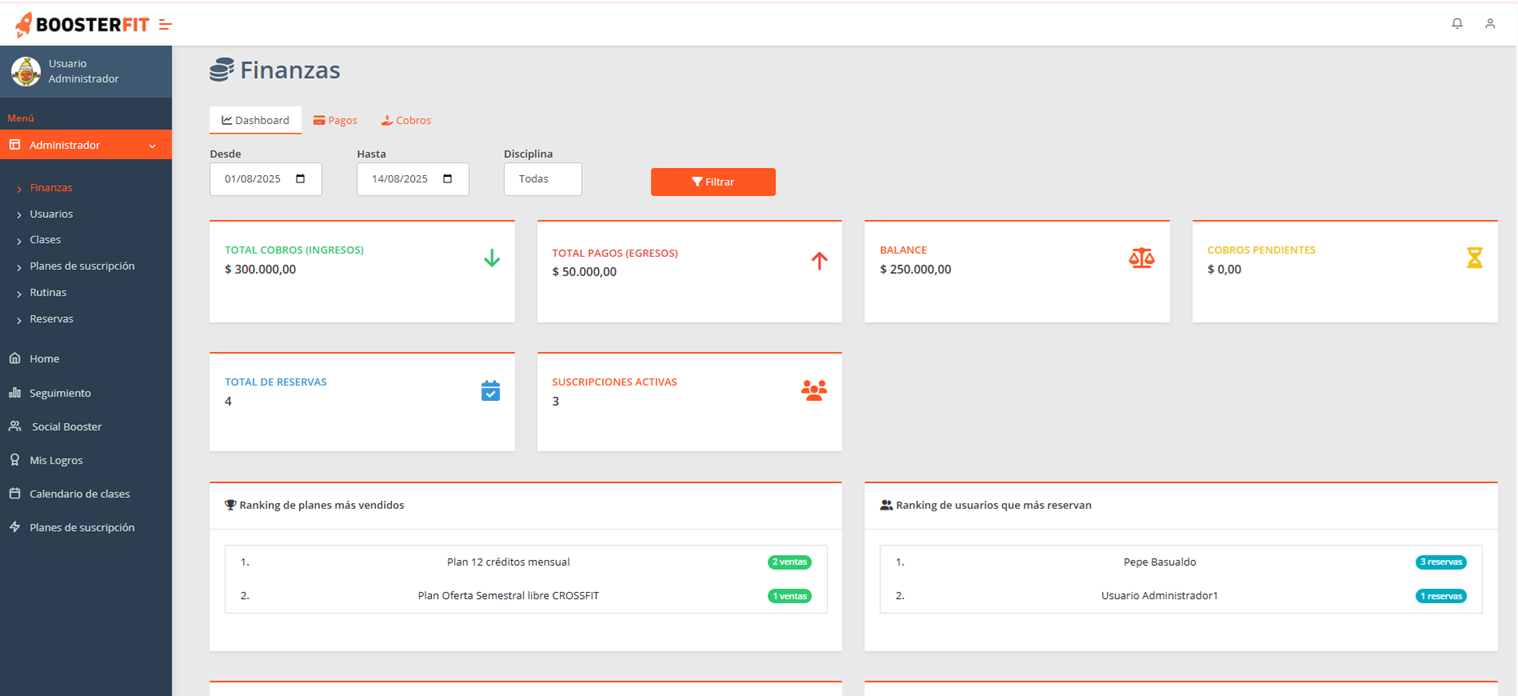Click the 1 reservas badge
The height and width of the screenshot is (696, 1518).
point(1441,596)
